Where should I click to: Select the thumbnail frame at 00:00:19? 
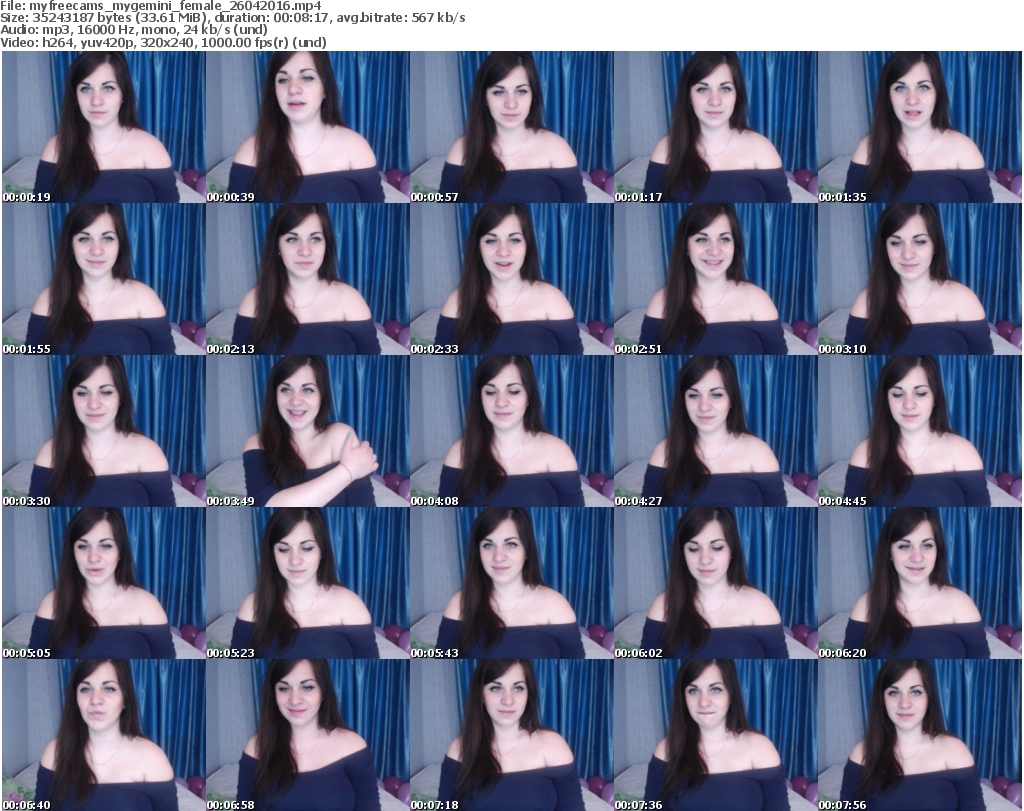104,127
